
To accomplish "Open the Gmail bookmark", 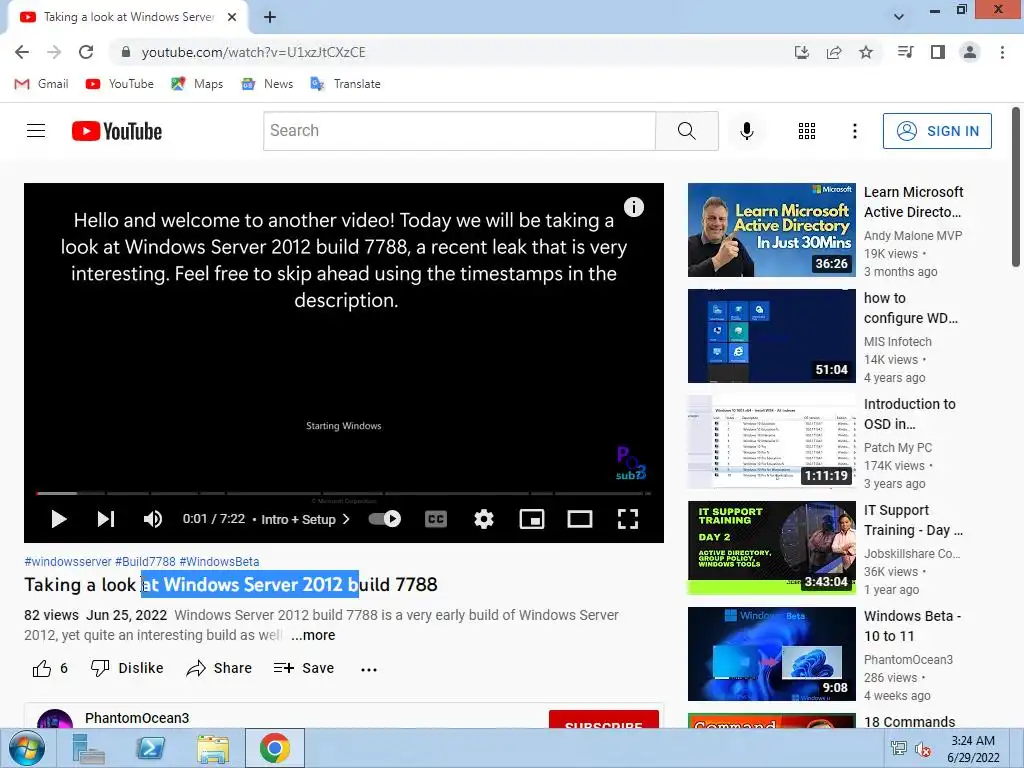I will pyautogui.click(x=41, y=84).
